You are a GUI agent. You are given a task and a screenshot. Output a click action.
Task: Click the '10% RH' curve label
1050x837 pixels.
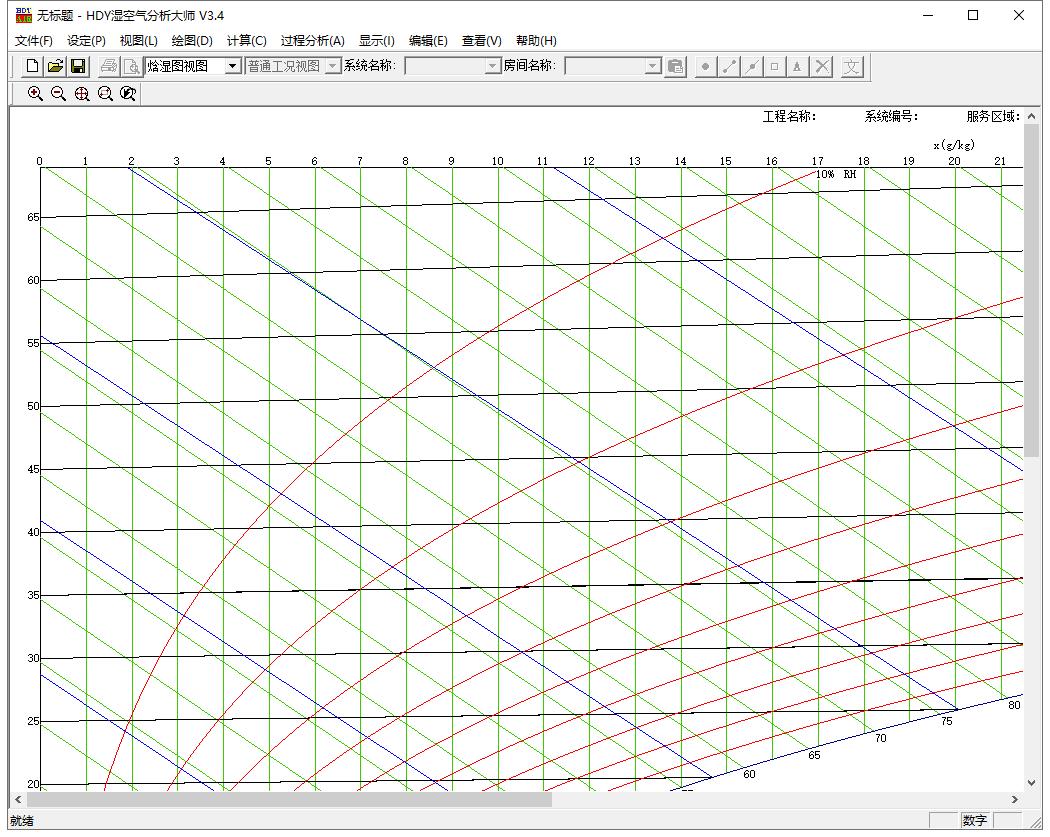836,174
